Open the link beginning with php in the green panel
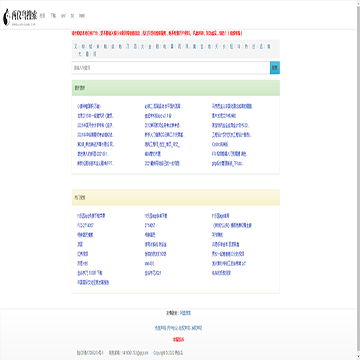360x360 pixels. click(x=228, y=164)
